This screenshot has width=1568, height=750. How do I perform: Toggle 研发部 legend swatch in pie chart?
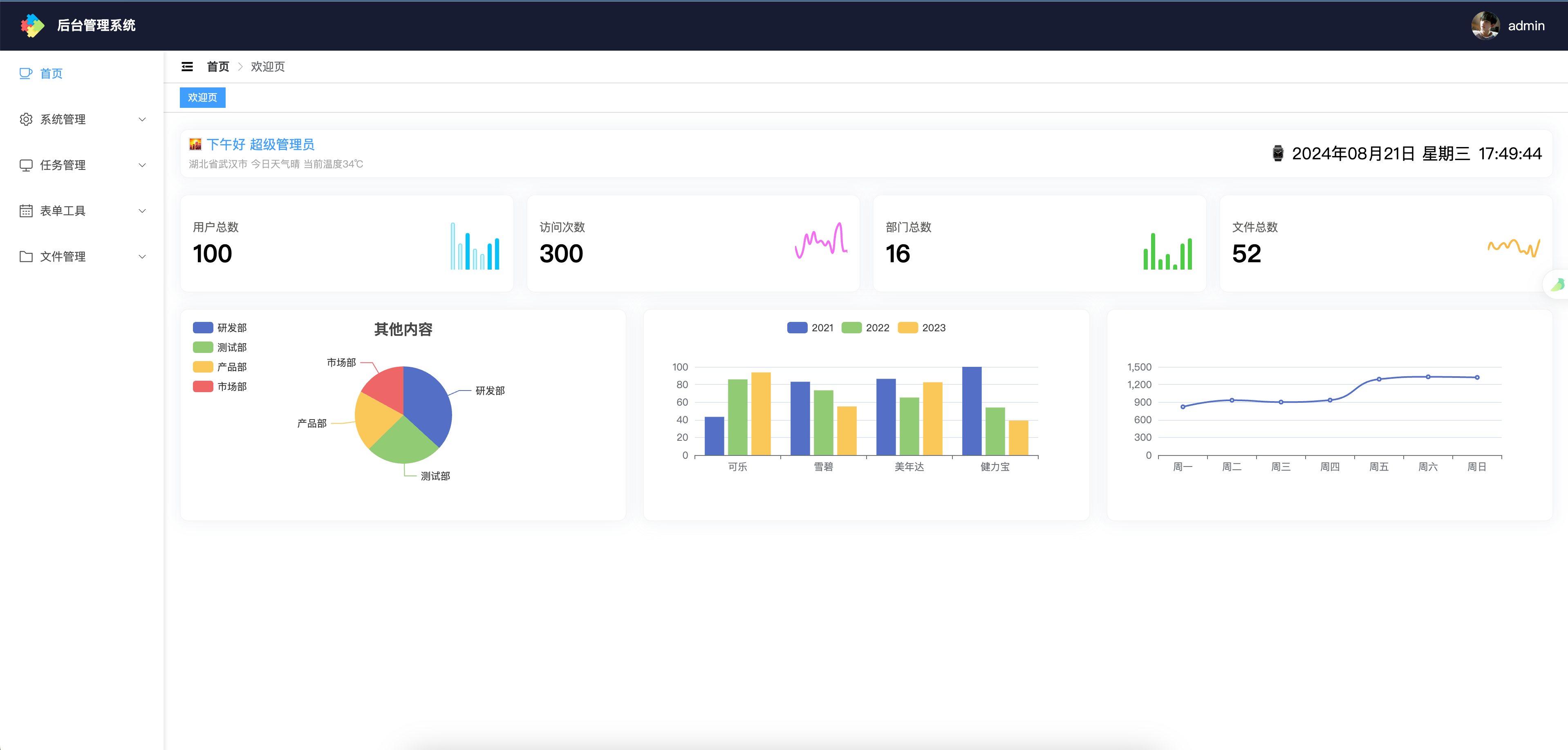coord(203,328)
